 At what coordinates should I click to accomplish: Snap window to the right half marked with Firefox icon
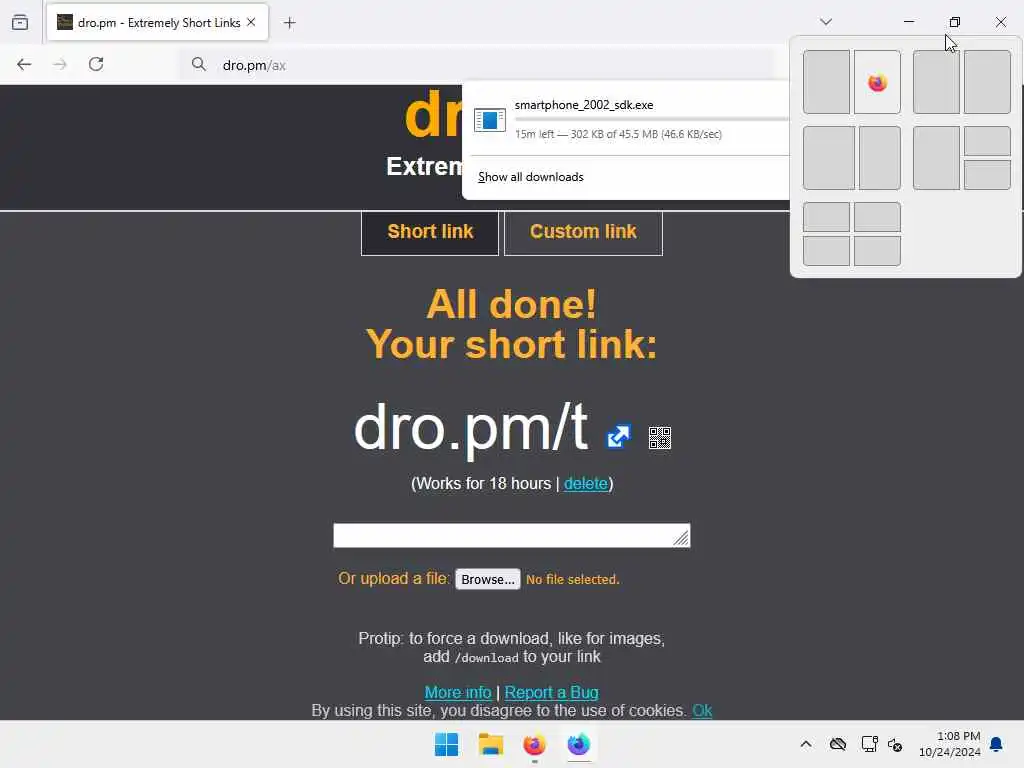pyautogui.click(x=877, y=82)
